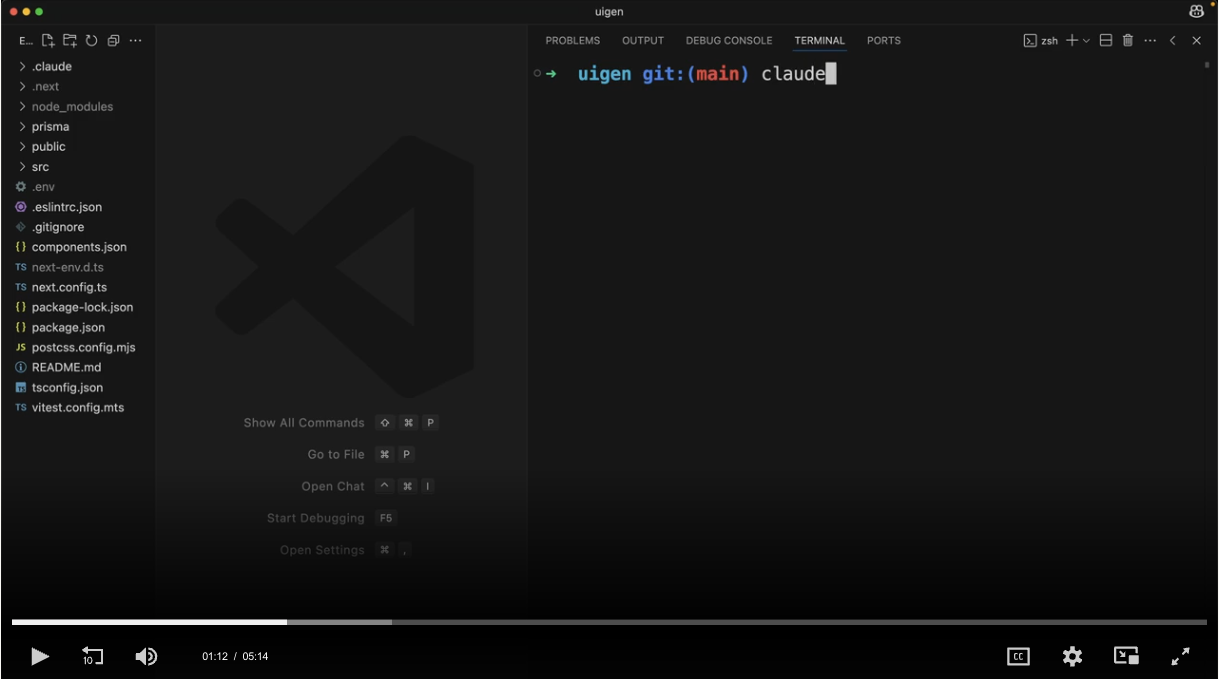Screen dimensions: 1219x679
Task: Click the New Folder icon in Explorer
Action: tap(70, 41)
